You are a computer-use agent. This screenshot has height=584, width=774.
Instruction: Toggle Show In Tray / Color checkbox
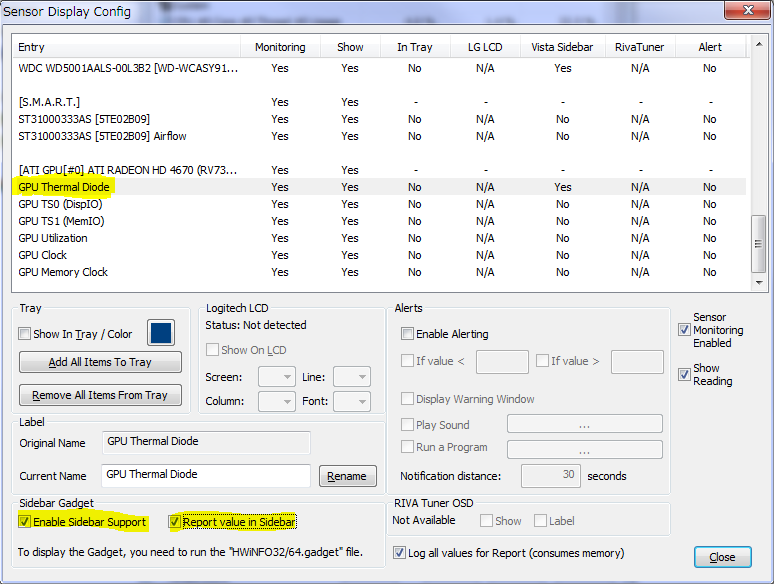25,334
